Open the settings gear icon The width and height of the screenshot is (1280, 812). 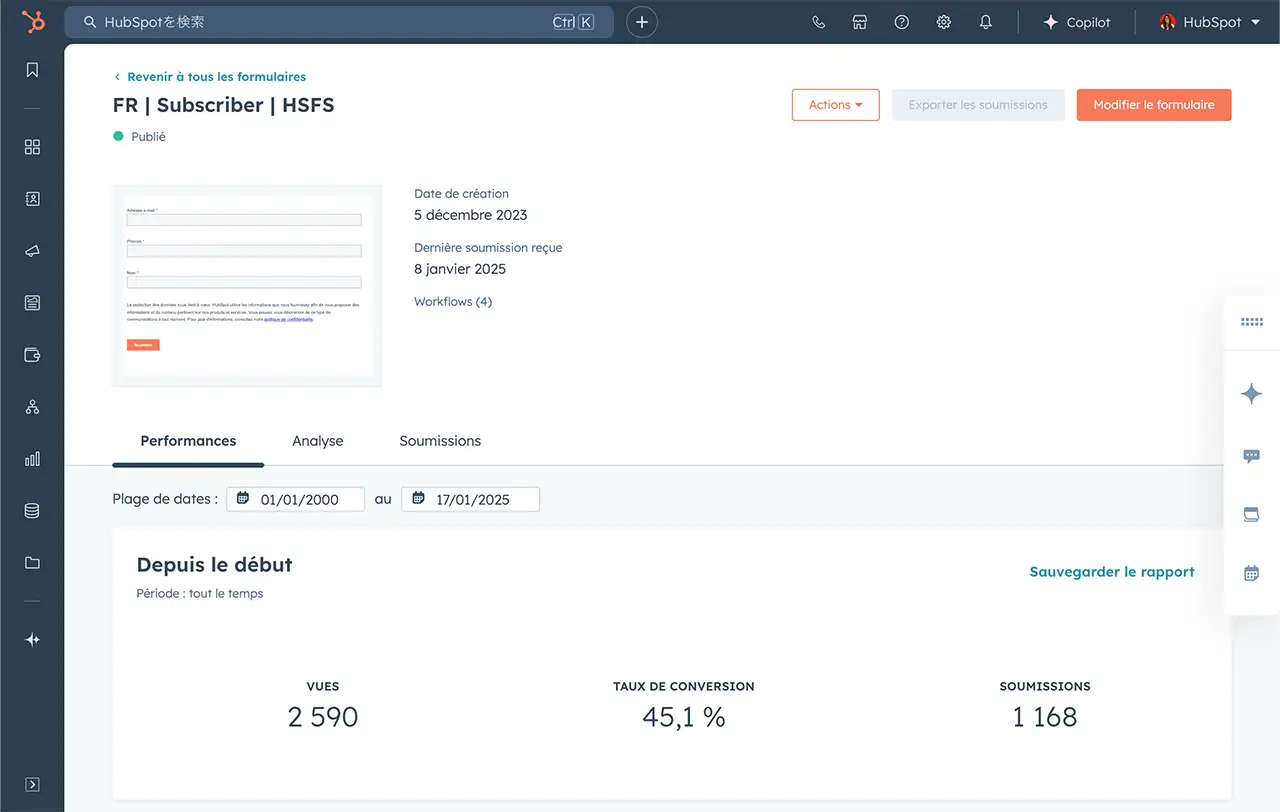(943, 22)
